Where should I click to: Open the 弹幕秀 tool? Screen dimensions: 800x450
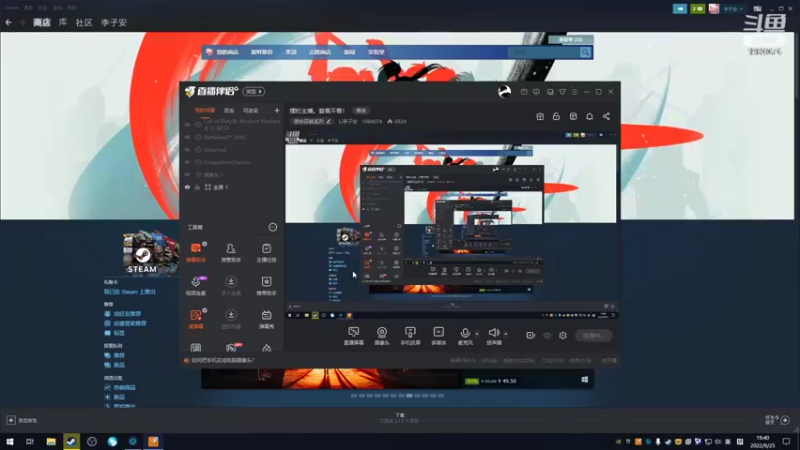click(266, 319)
